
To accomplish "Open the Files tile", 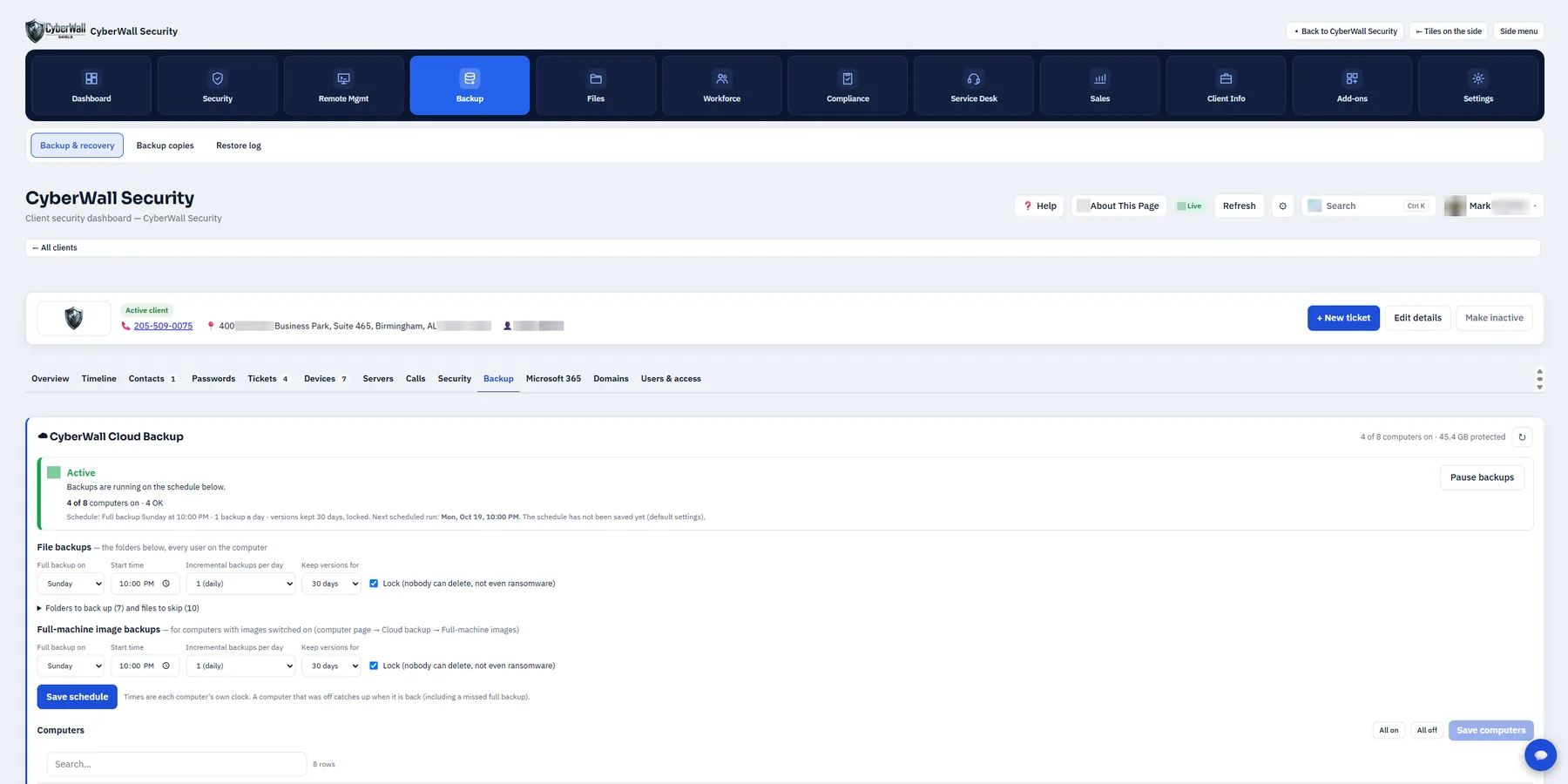I will pos(596,85).
